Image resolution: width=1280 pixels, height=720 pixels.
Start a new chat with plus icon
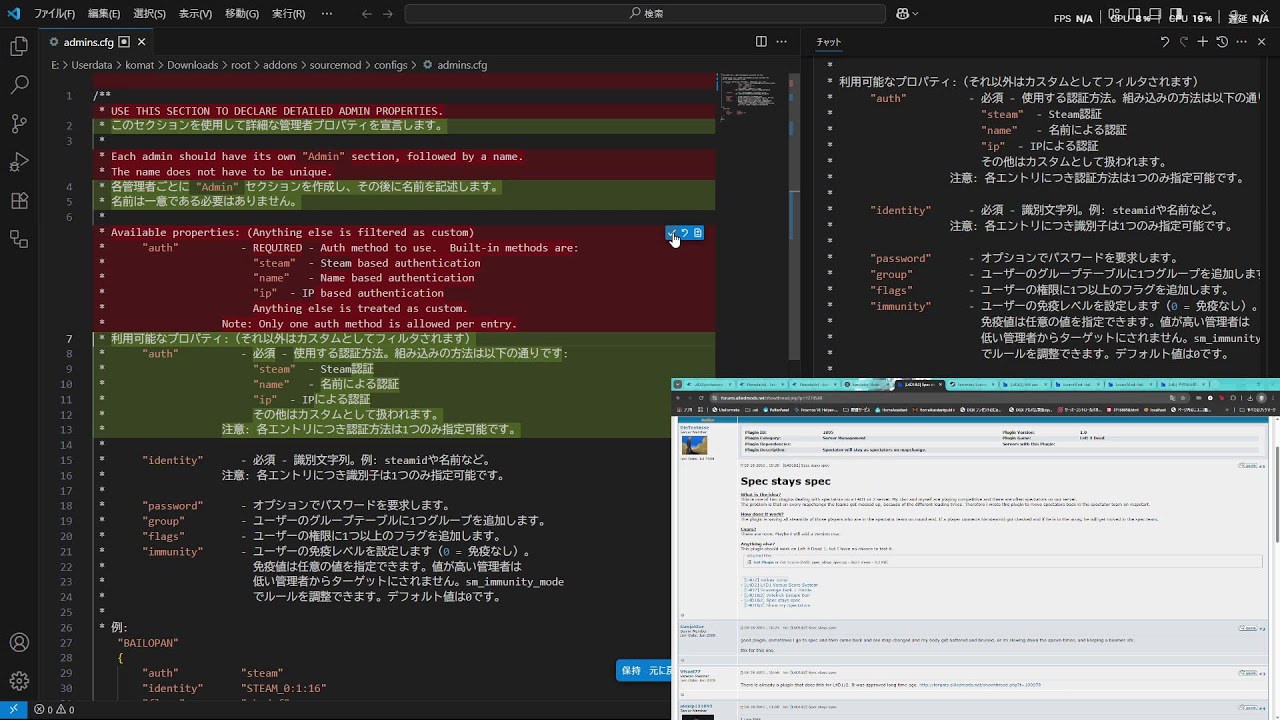[x=1203, y=42]
